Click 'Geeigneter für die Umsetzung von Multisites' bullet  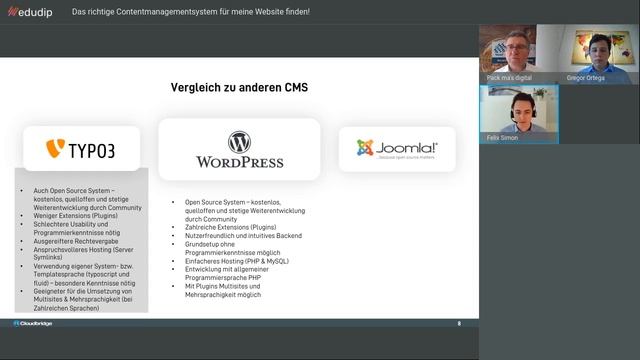[83, 299]
